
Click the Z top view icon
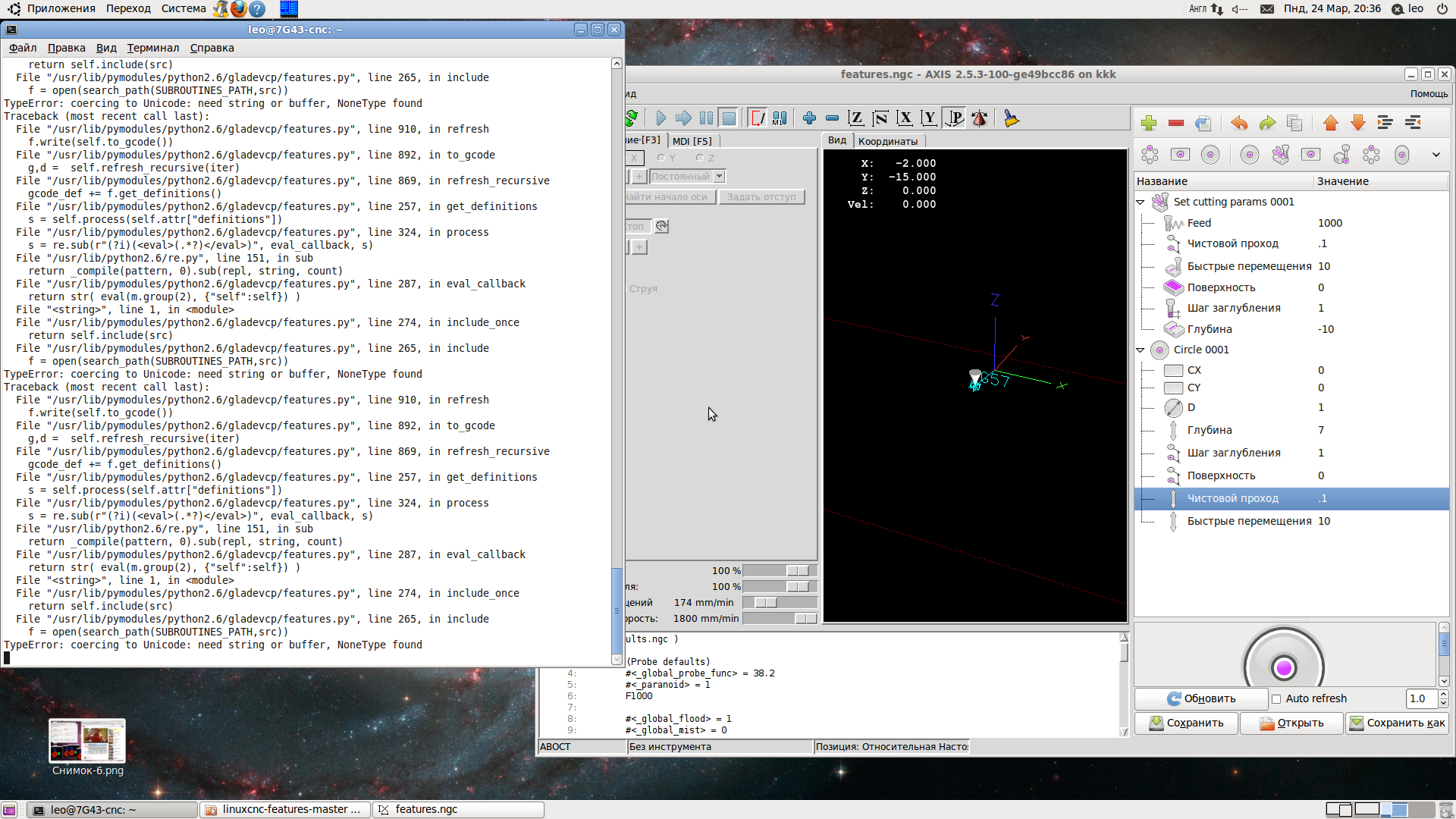856,118
